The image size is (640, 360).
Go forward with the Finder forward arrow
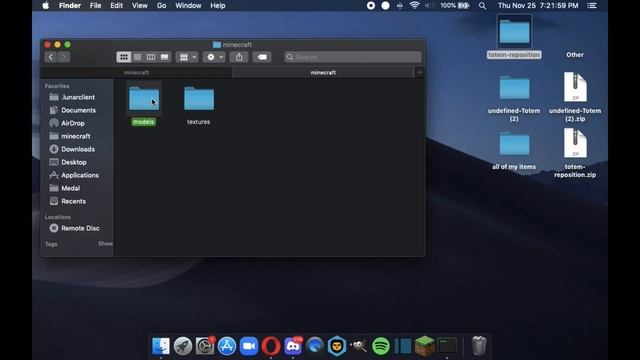tap(64, 57)
